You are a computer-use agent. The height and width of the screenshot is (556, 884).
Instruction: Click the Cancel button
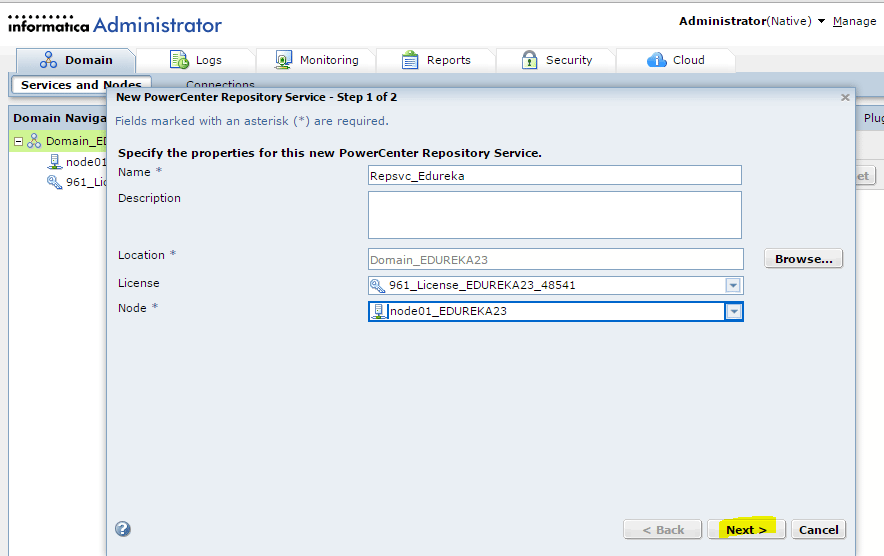pyautogui.click(x=818, y=530)
